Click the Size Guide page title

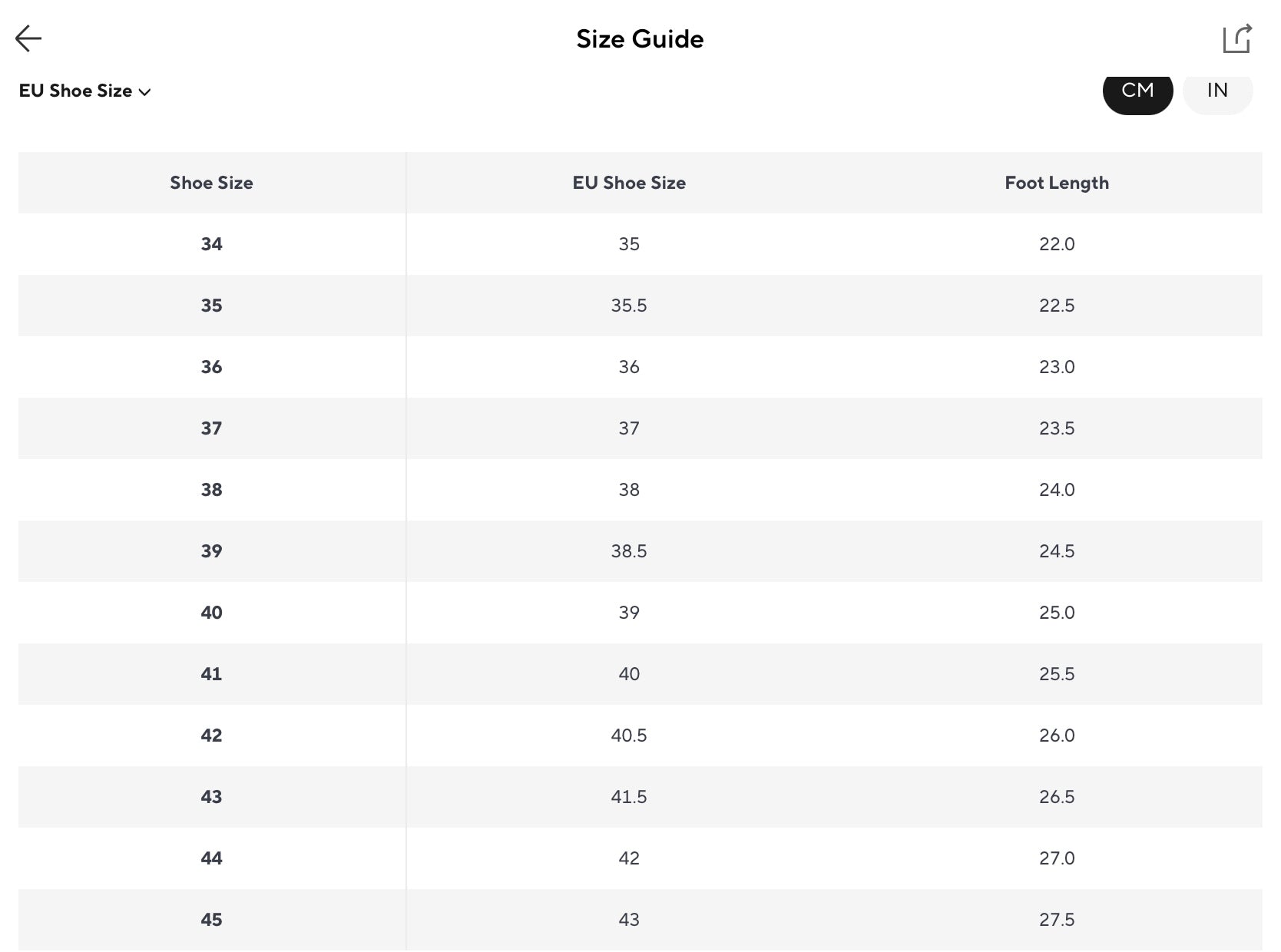[x=640, y=39]
